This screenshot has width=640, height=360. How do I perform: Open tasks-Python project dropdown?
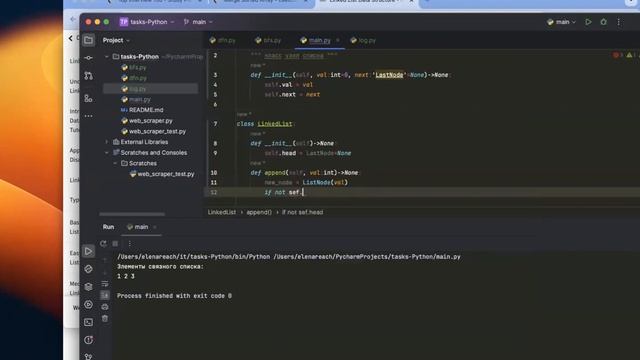coord(147,22)
